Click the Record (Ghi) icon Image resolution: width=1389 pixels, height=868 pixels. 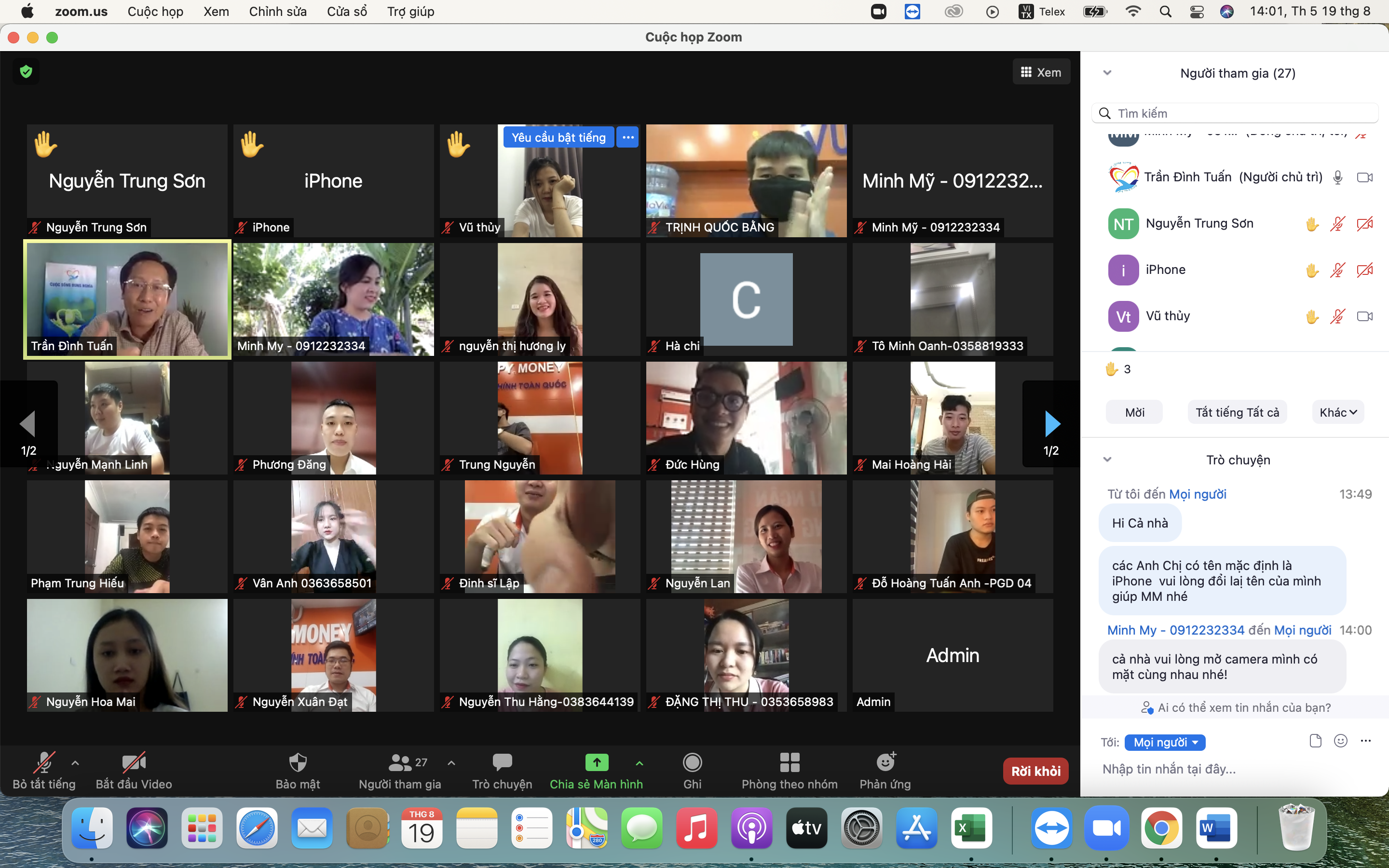692,762
